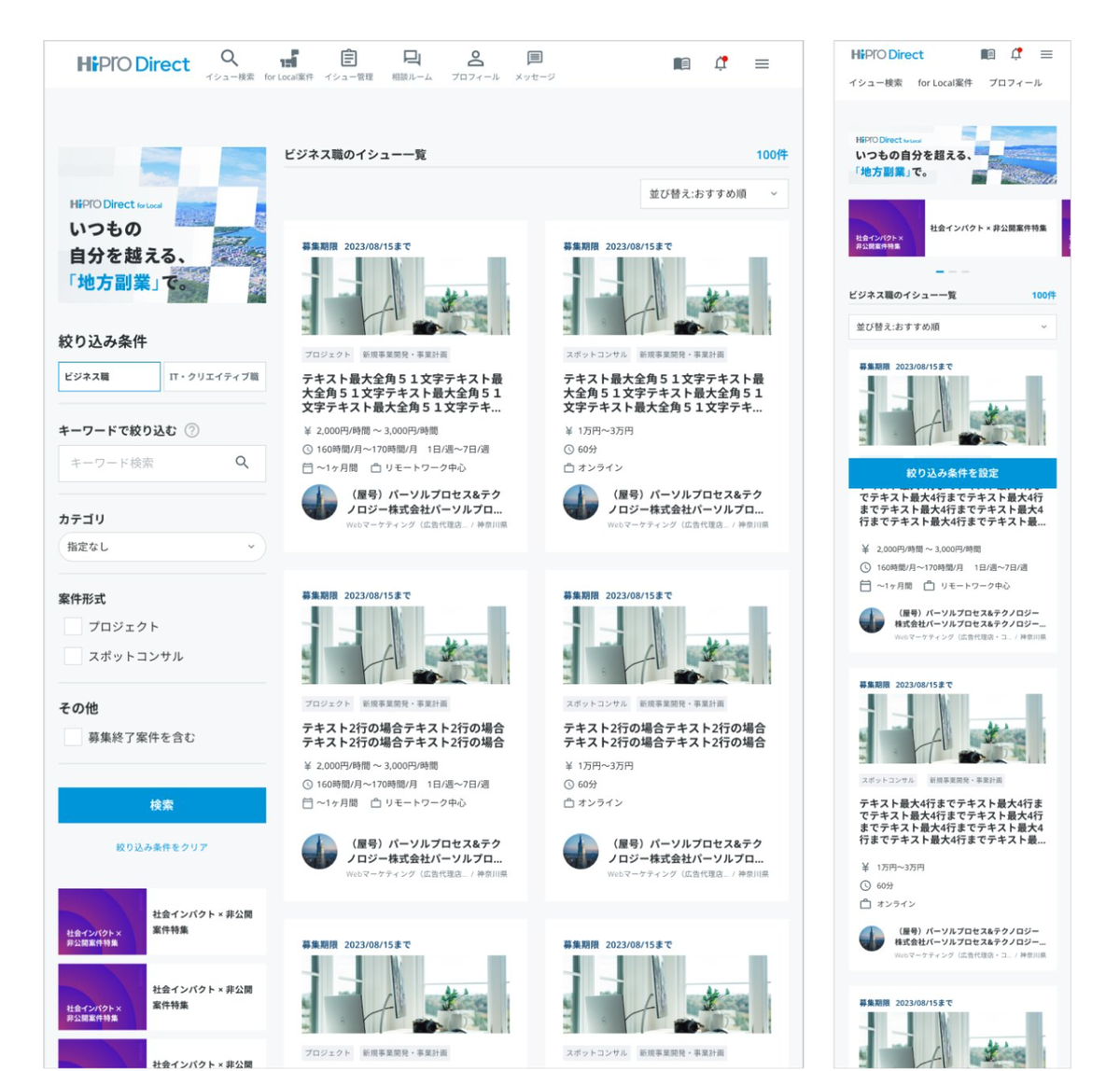Click company avatar on first スポットコンサル card

click(x=581, y=502)
